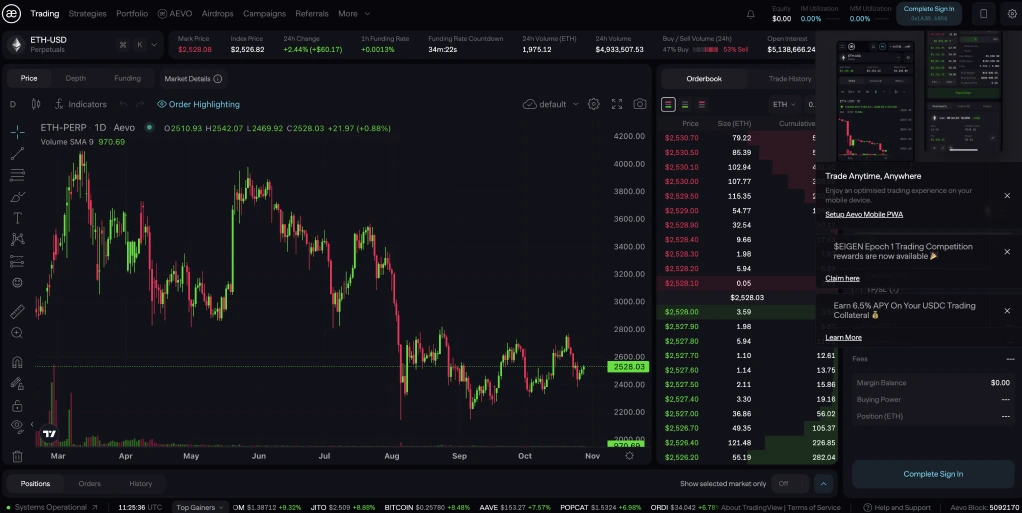Click the Aevo logo icon
This screenshot has width=1022, height=513.
point(12,13)
